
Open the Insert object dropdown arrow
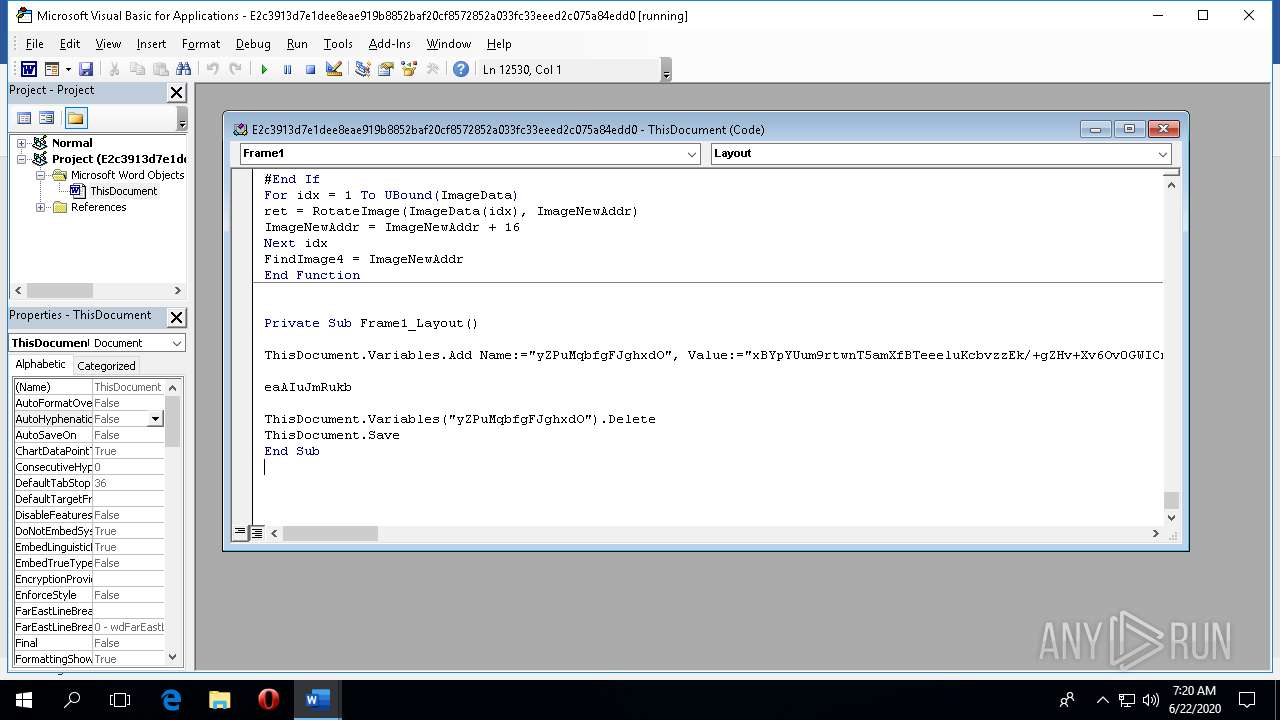click(68, 69)
